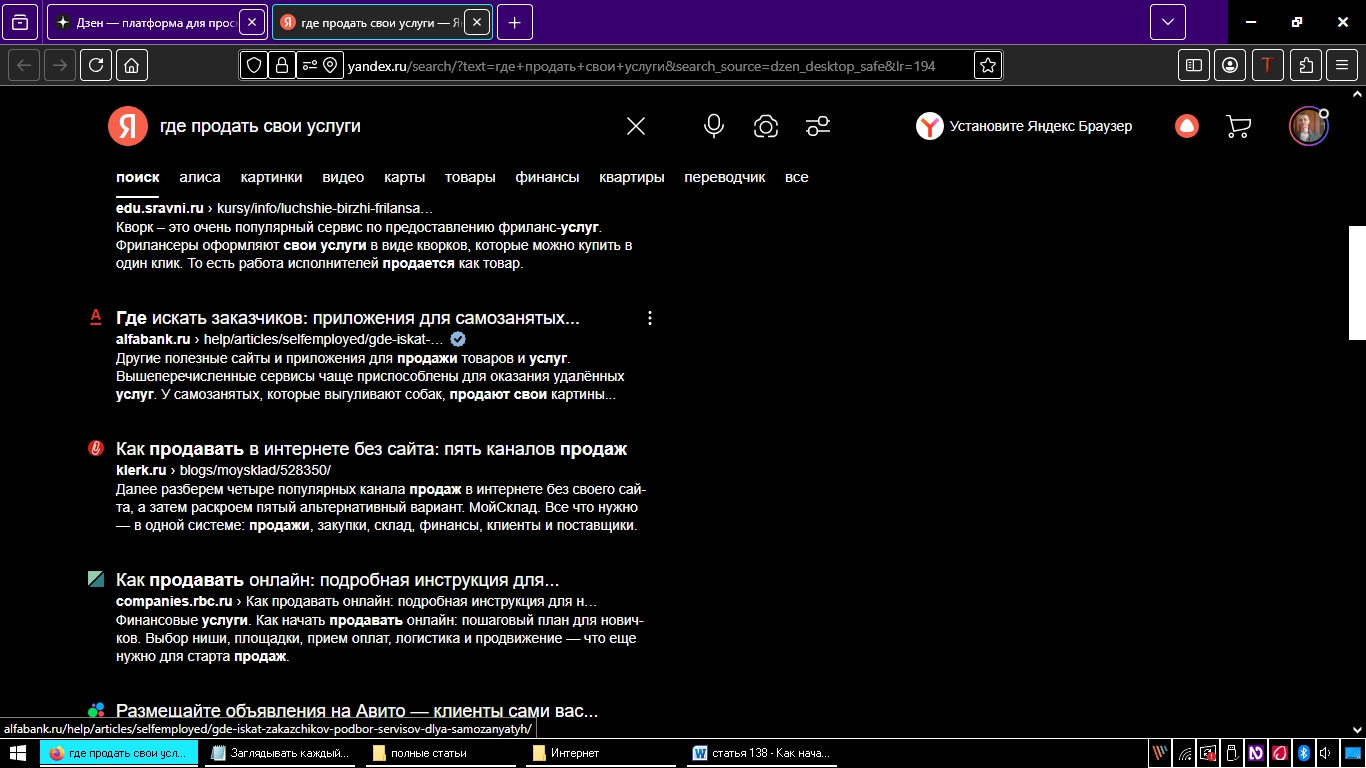Open Alice assistant red circle icon
Image resolution: width=1366 pixels, height=768 pixels.
(1187, 126)
